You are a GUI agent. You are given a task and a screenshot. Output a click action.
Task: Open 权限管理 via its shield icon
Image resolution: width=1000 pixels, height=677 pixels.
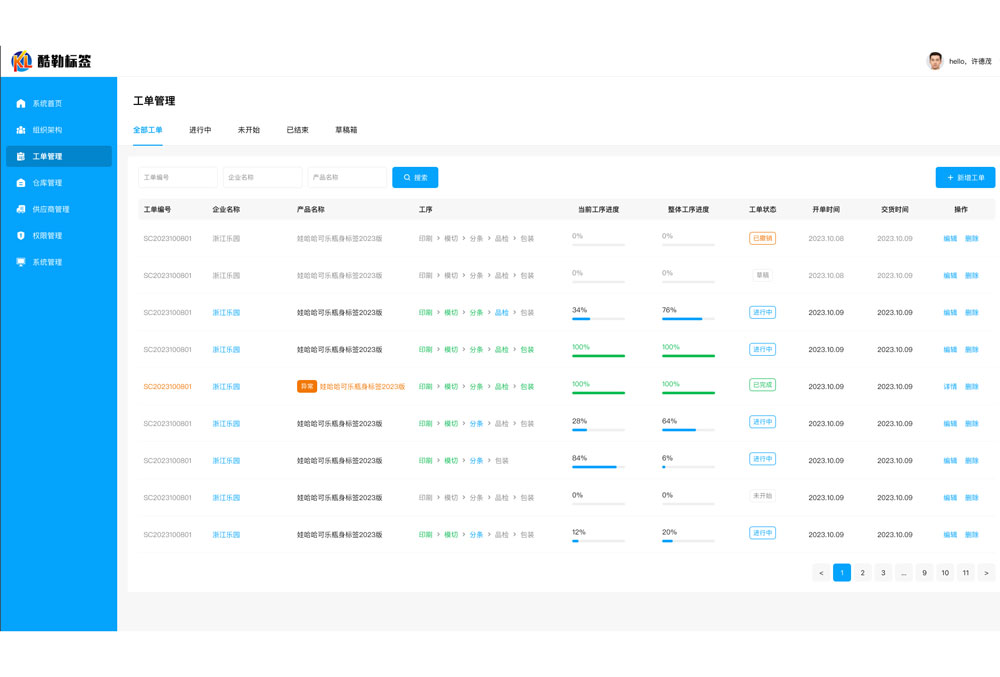pyautogui.click(x=21, y=236)
